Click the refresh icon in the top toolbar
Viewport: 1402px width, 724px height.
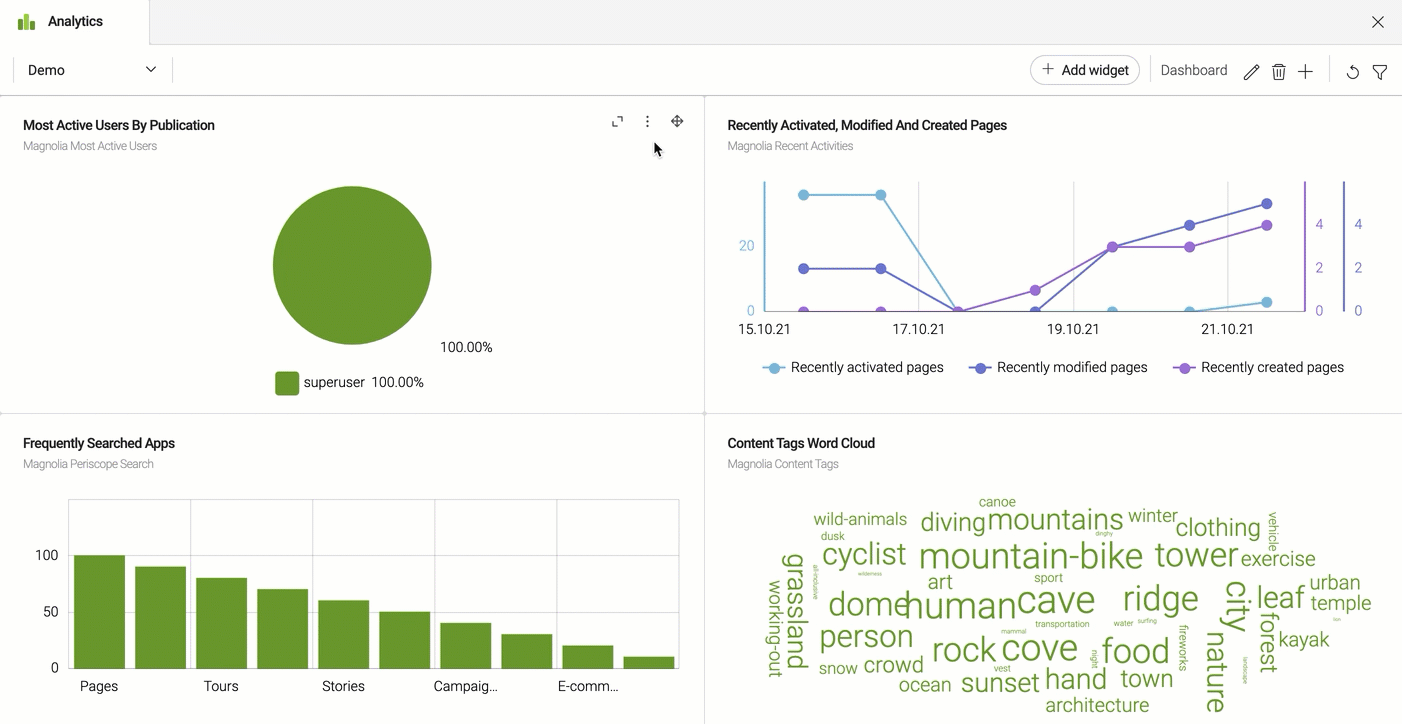[1352, 72]
